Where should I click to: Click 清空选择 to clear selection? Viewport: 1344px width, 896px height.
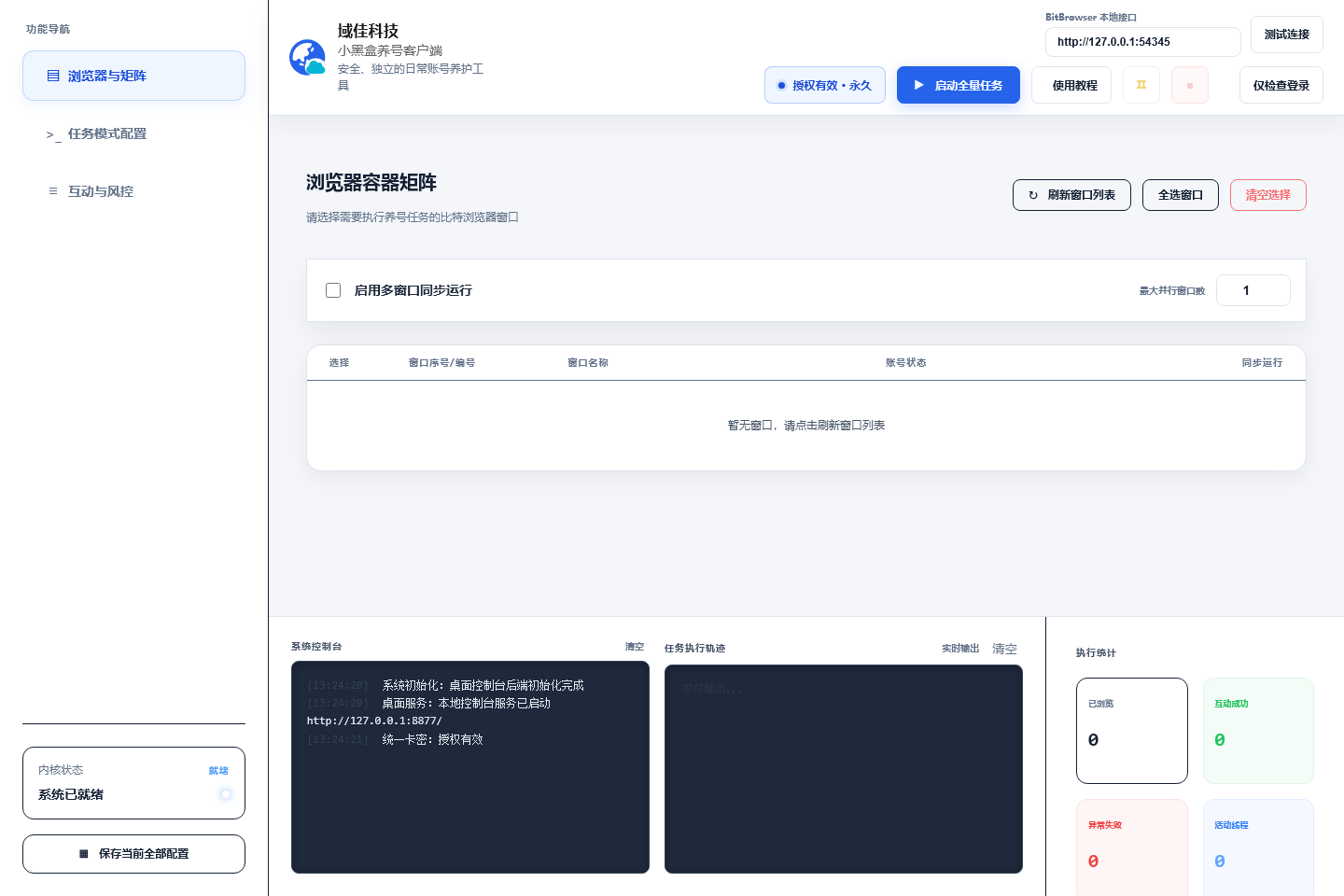click(1268, 195)
